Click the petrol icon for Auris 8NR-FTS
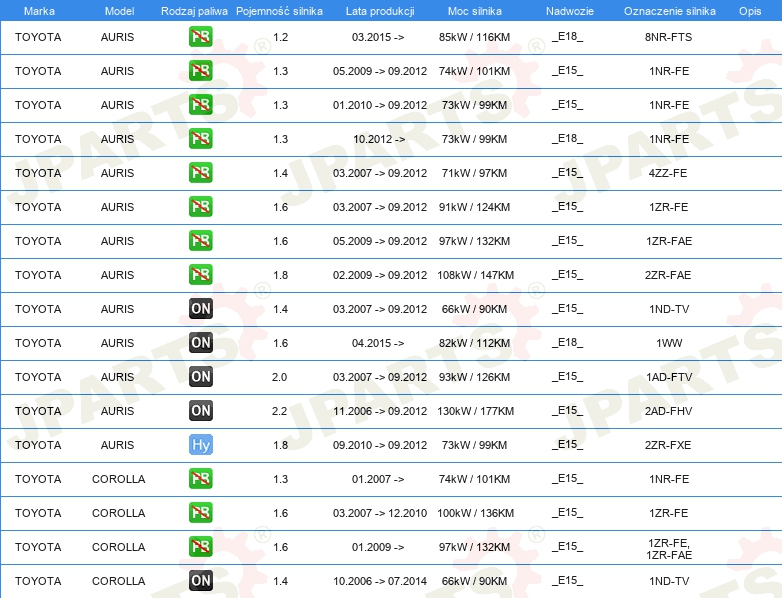 pos(200,37)
